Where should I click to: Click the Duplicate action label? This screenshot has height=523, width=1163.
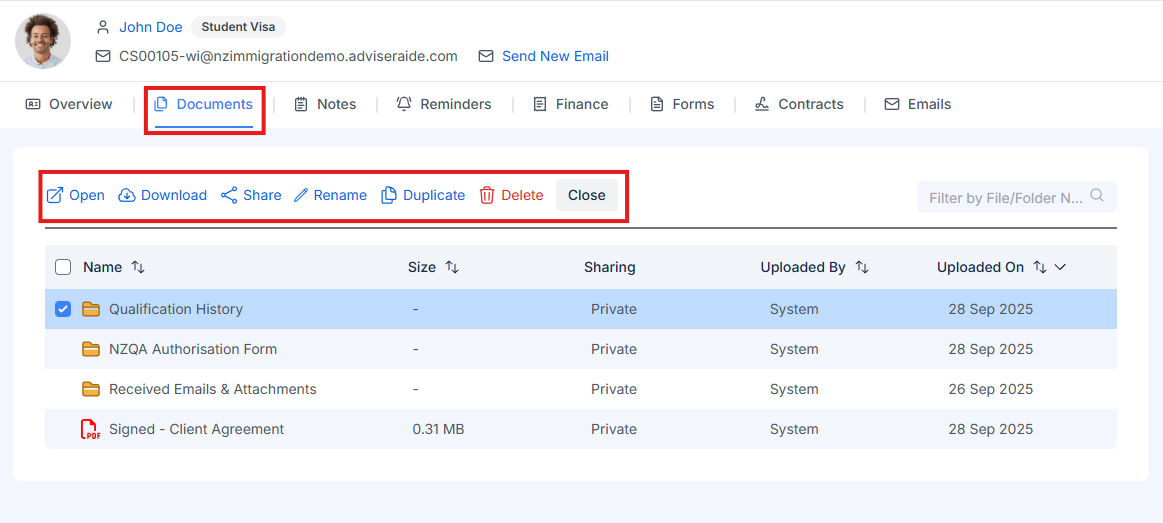tap(434, 195)
